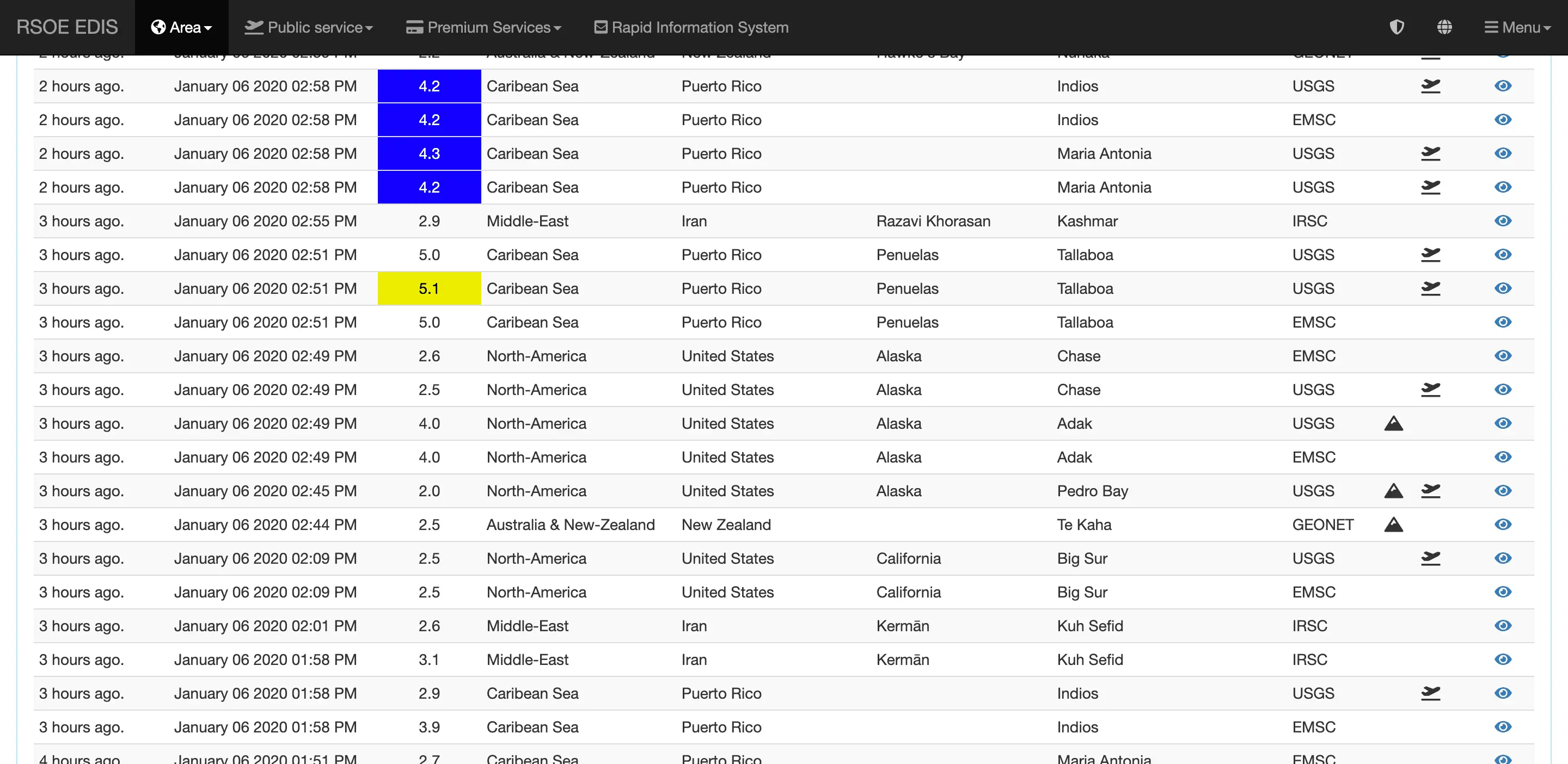Viewport: 1568px width, 764px height.
Task: Click eye icon for Kashmar Iran earthquake
Action: click(x=1502, y=221)
